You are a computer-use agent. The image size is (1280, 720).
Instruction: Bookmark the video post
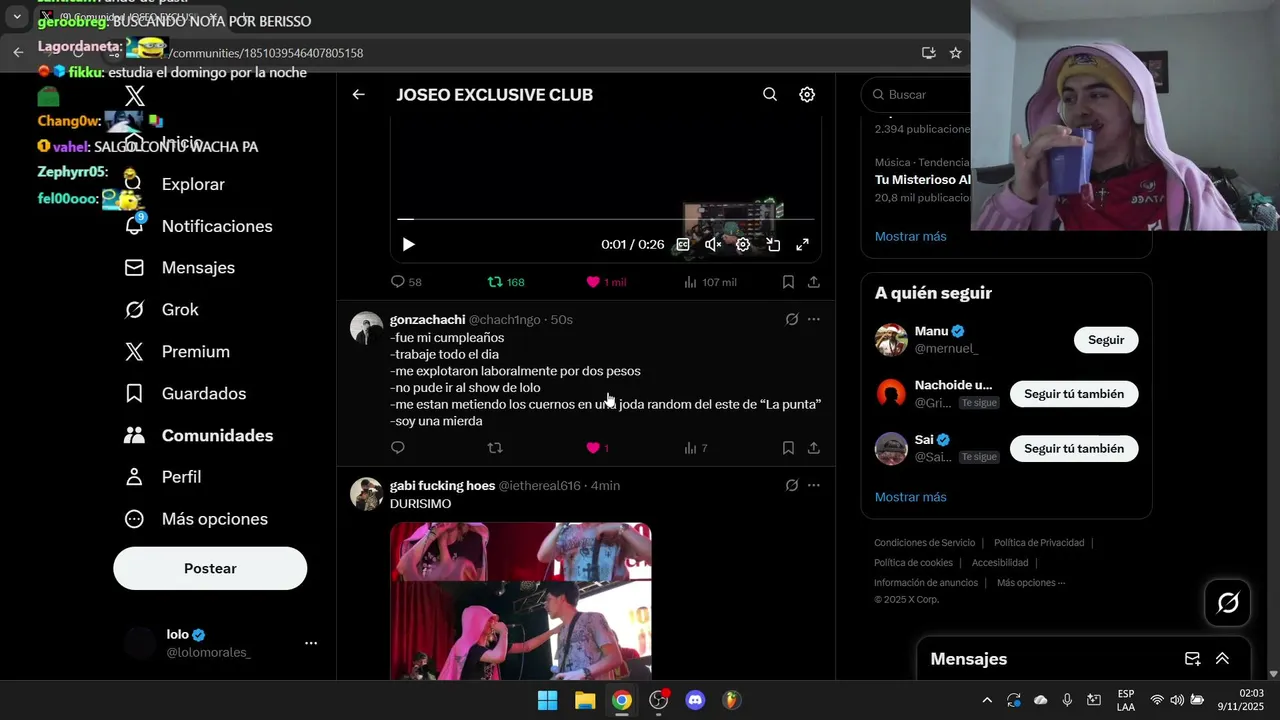pyautogui.click(x=788, y=282)
